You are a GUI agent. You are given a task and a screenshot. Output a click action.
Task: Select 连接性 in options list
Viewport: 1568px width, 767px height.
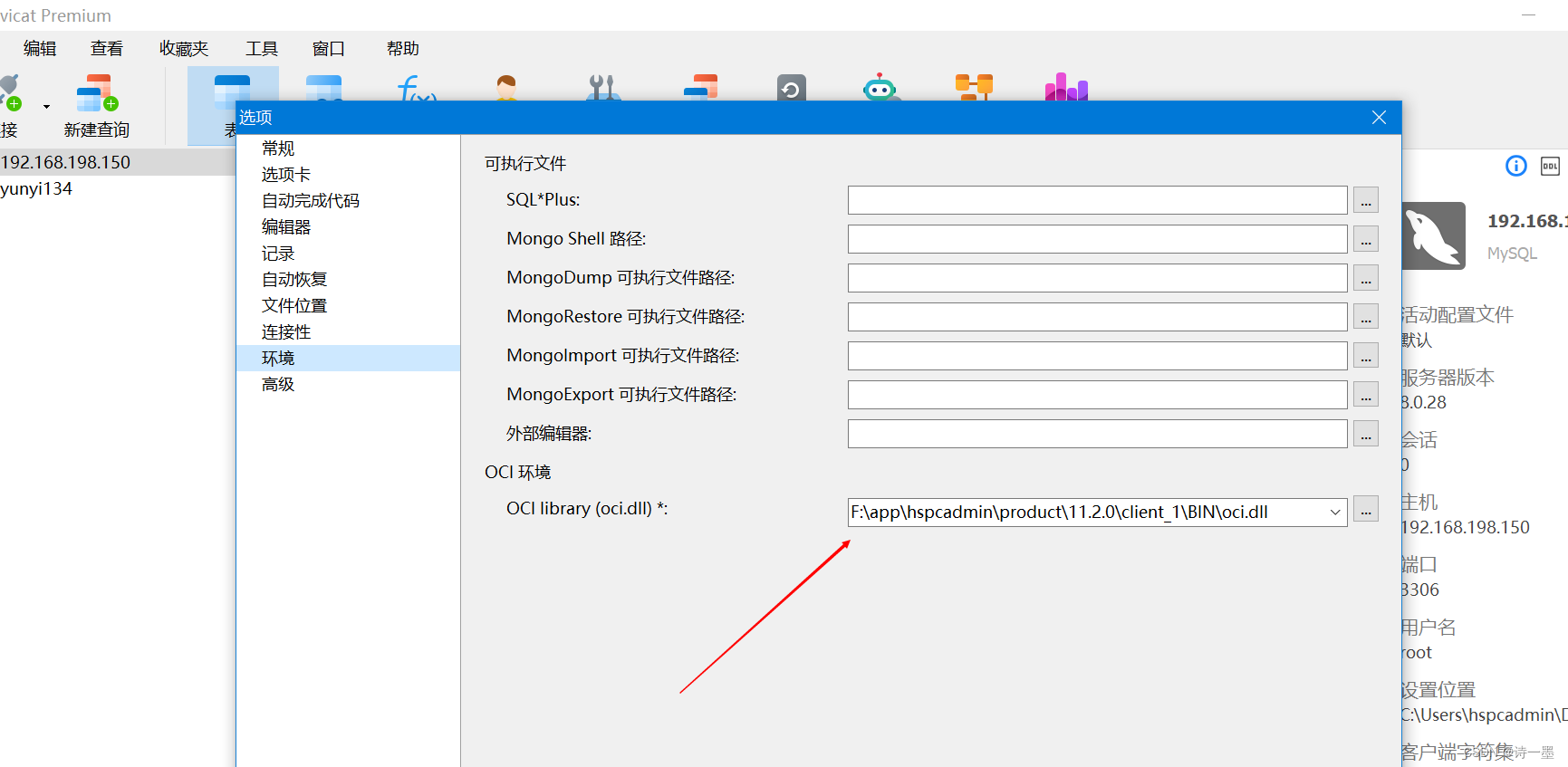(348, 332)
